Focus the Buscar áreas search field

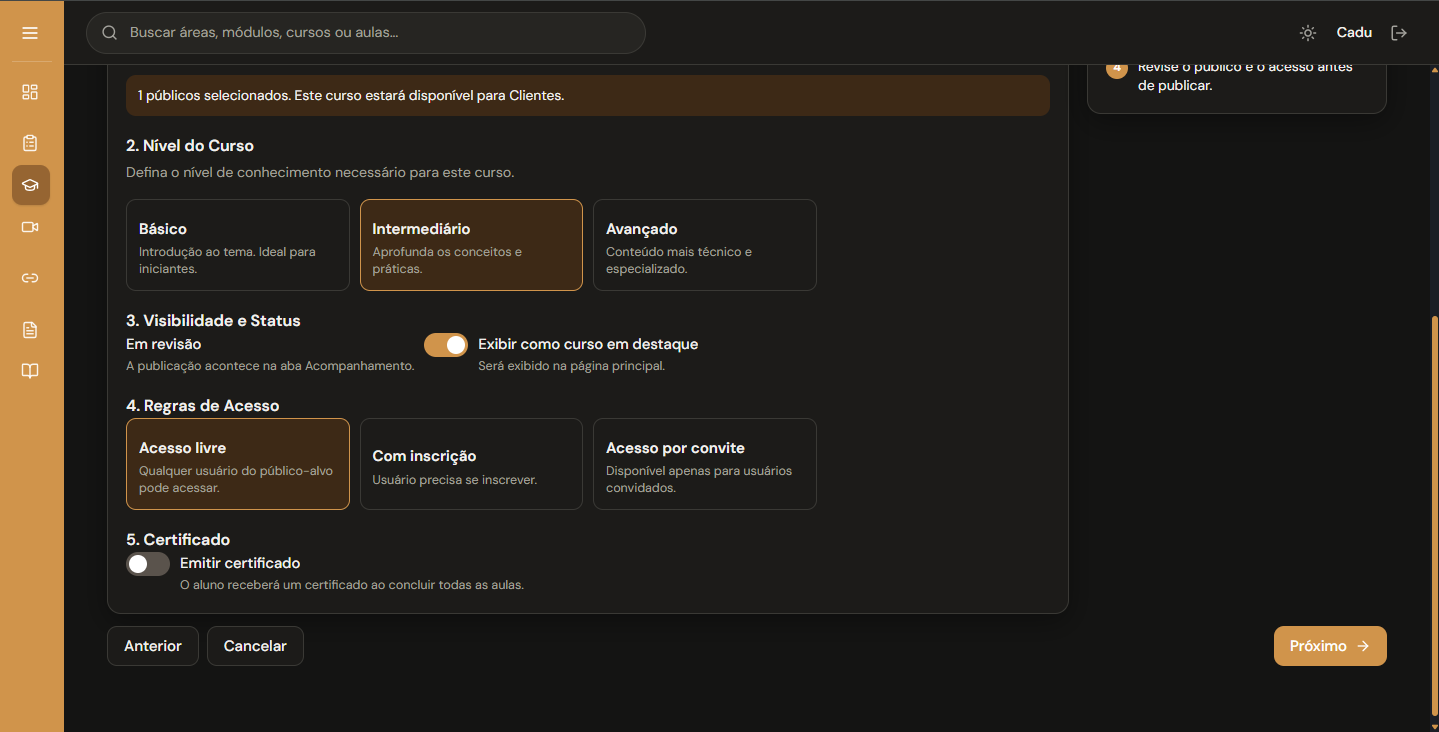coord(366,33)
